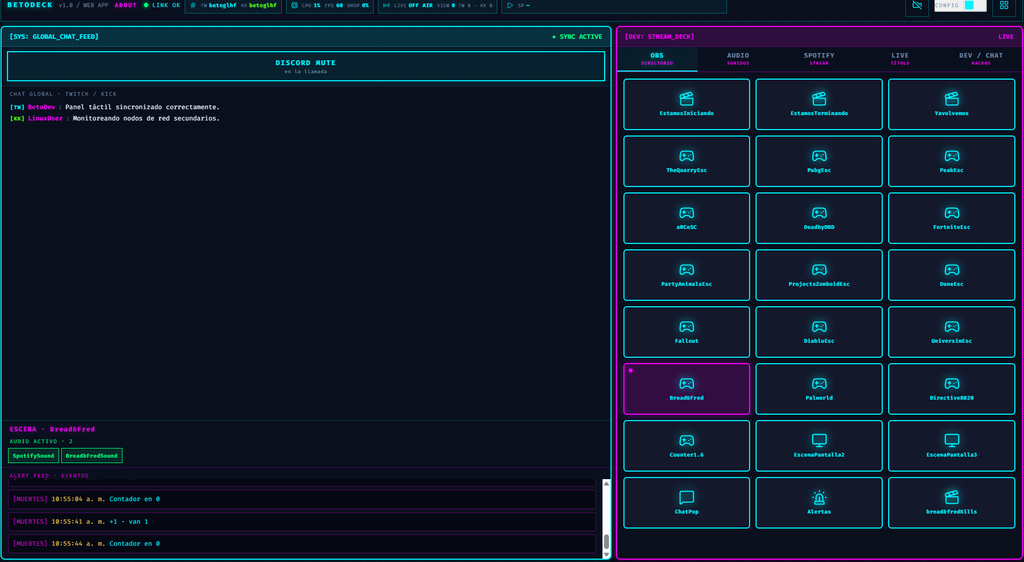Toggle the active Bread&Fred scene button
Image resolution: width=1024 pixels, height=562 pixels.
[x=686, y=388]
